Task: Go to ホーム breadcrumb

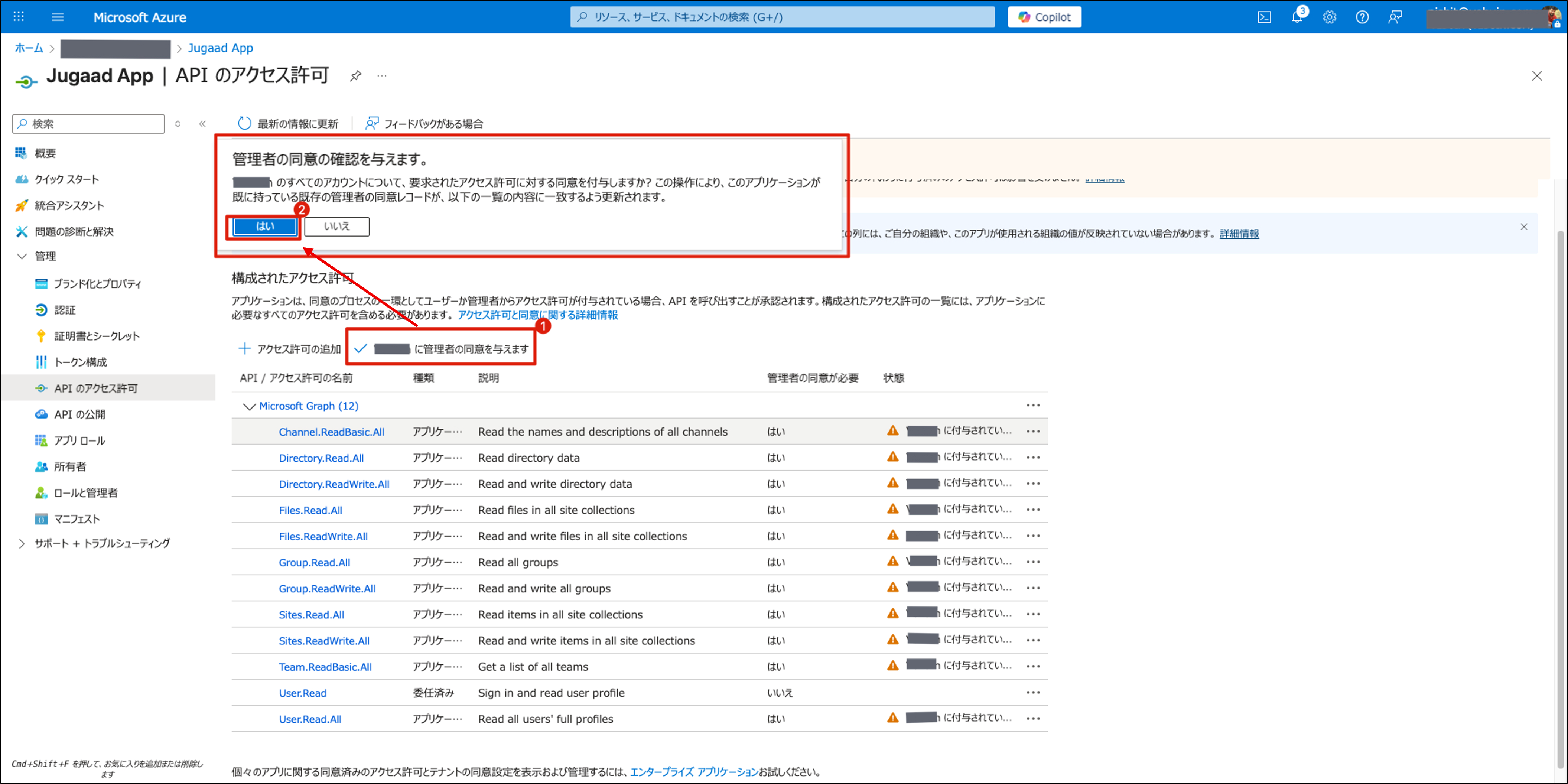Action: tap(29, 48)
